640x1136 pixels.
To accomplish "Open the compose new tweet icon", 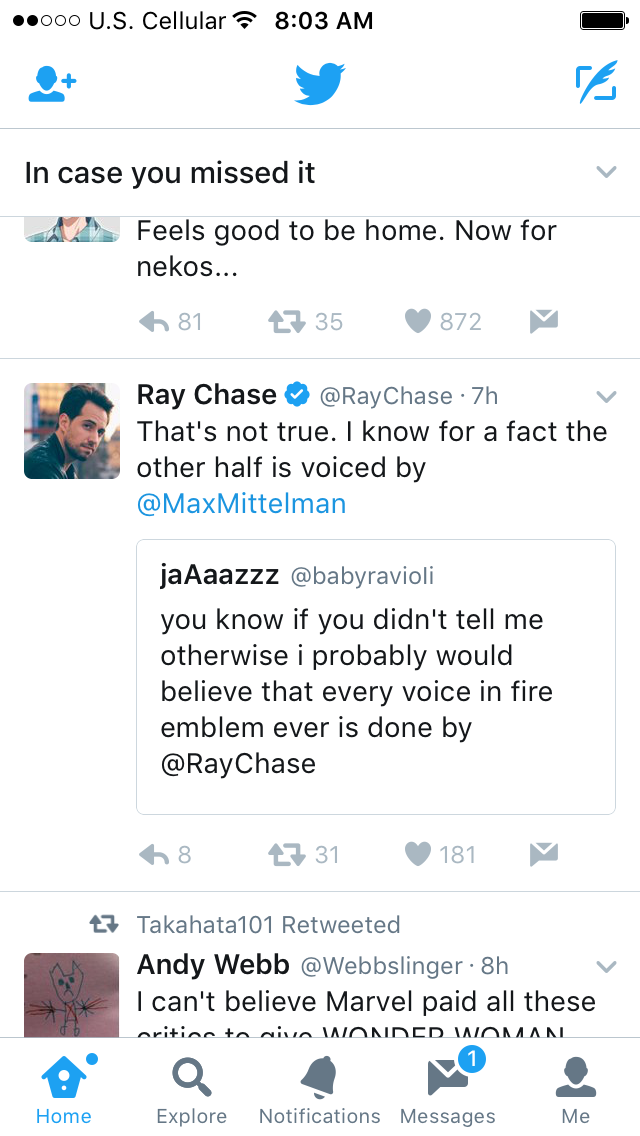I will tap(596, 85).
